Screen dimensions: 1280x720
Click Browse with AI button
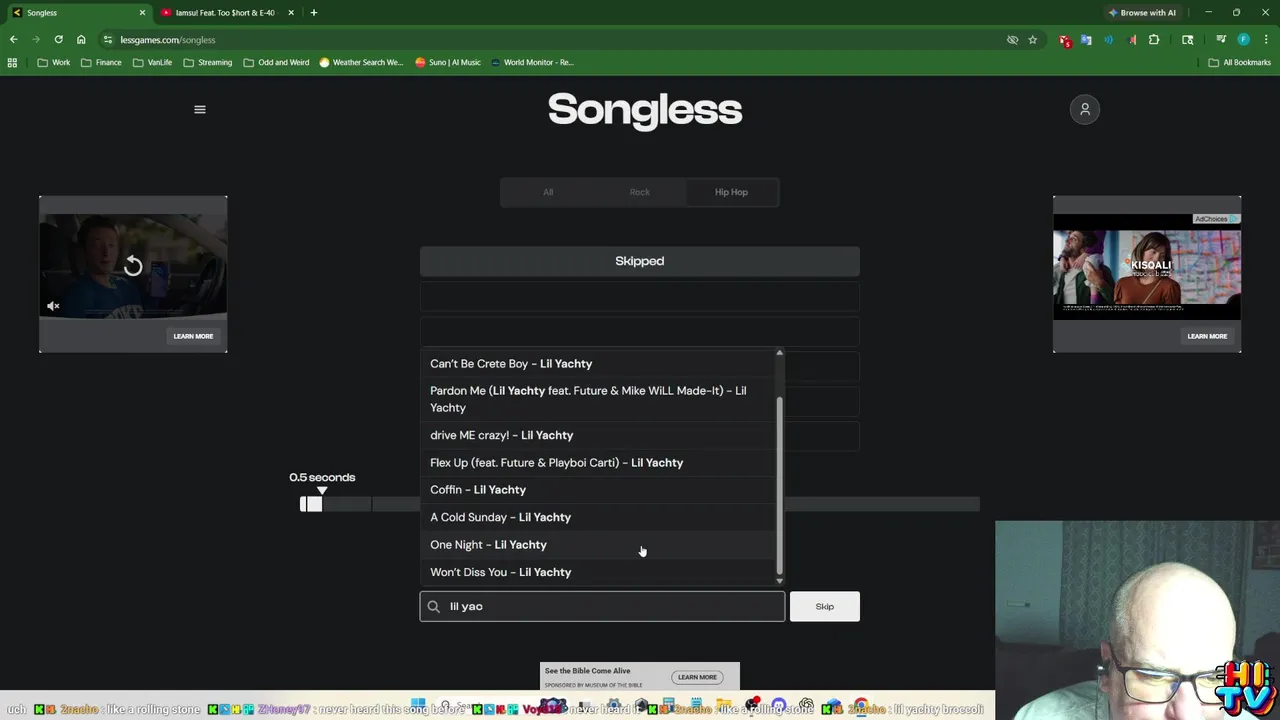1142,13
